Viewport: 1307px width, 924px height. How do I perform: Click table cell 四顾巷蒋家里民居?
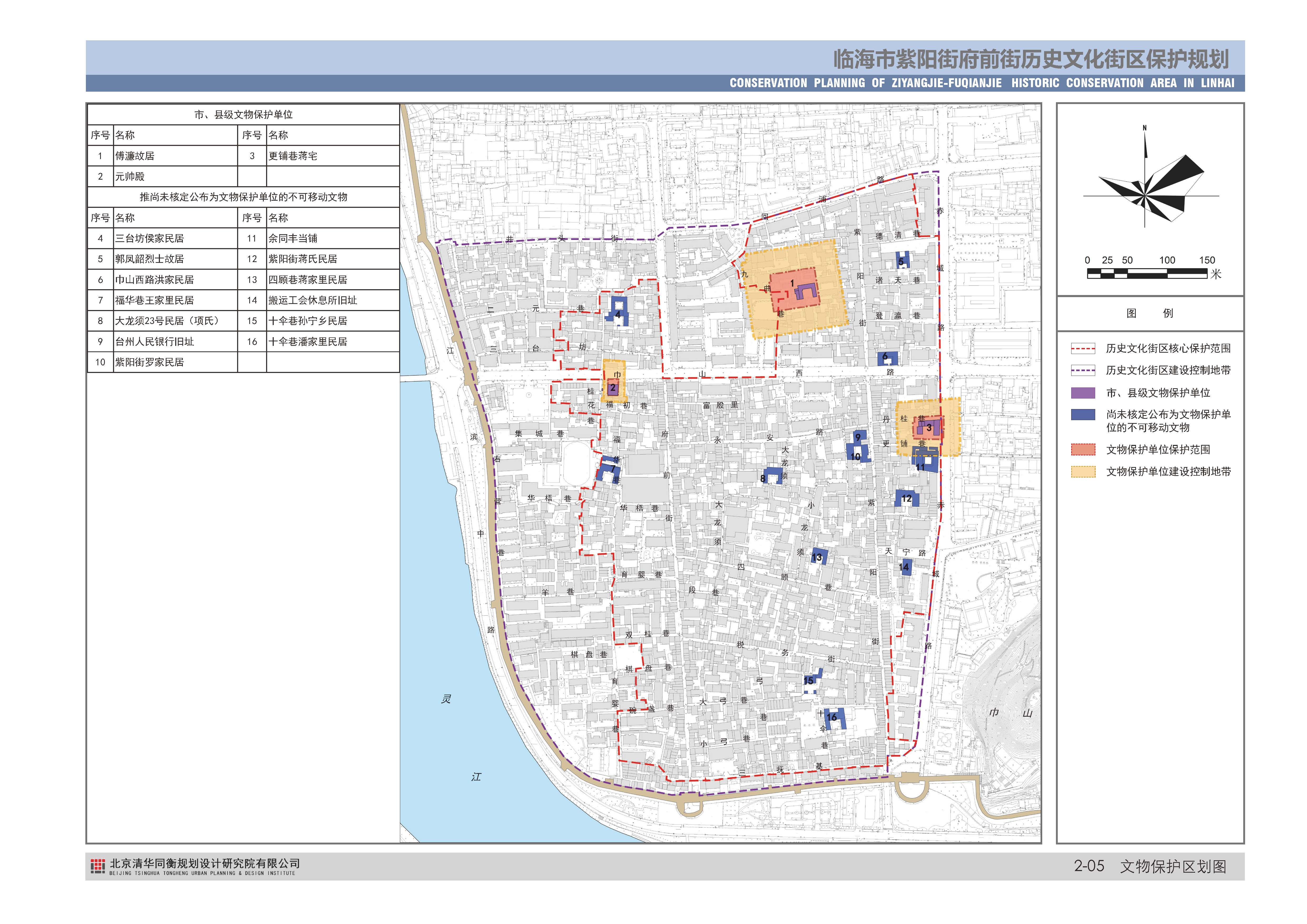(x=308, y=279)
